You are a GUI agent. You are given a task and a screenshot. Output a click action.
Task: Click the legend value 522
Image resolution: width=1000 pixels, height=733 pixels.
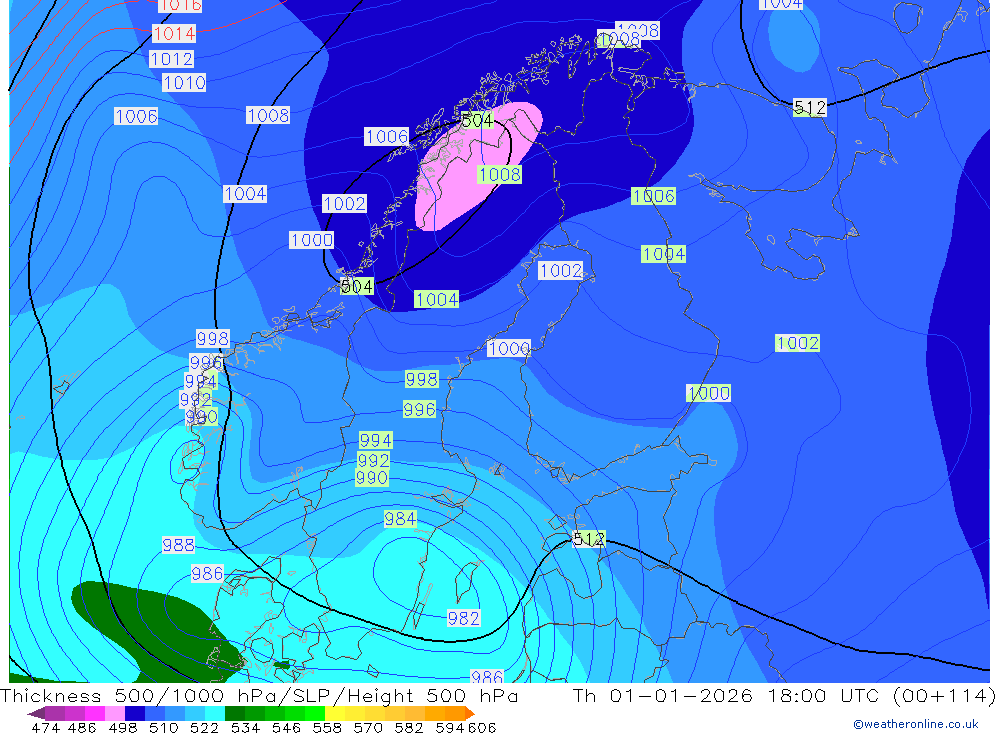204,727
